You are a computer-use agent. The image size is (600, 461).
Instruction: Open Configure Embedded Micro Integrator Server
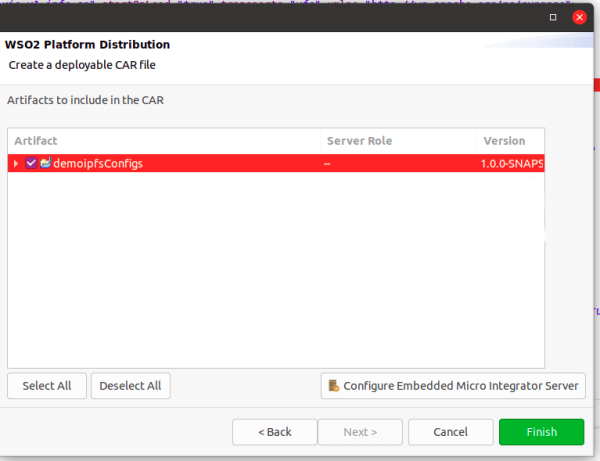click(x=452, y=386)
